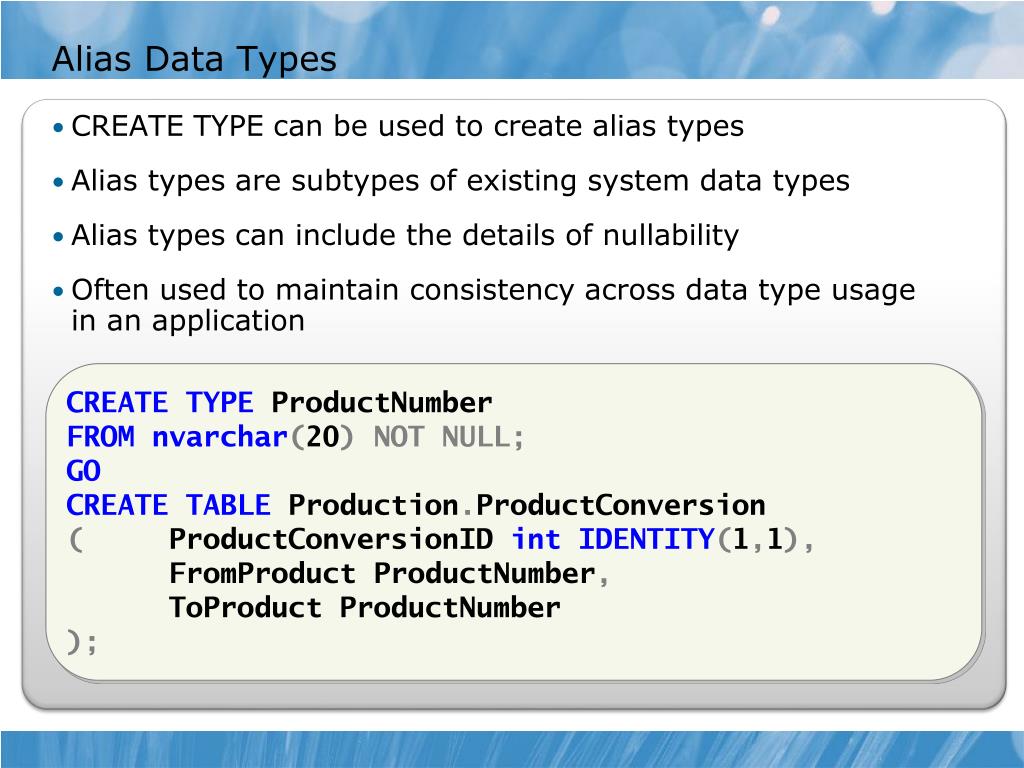Screen dimensions: 1024x768
Task: Select the 'IDENTITY' keyword in code
Action: click(x=647, y=539)
